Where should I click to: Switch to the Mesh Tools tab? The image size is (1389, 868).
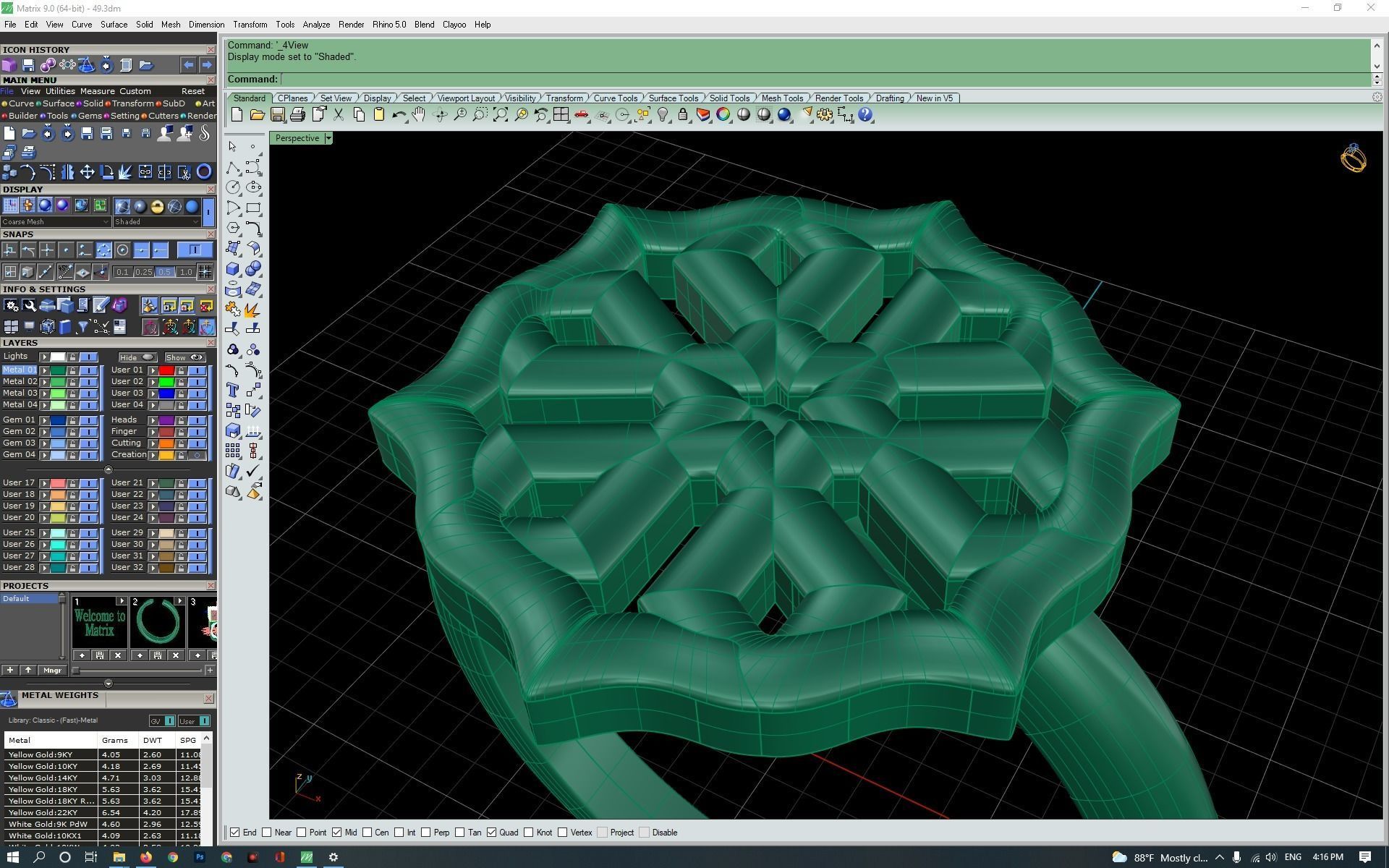pyautogui.click(x=782, y=98)
